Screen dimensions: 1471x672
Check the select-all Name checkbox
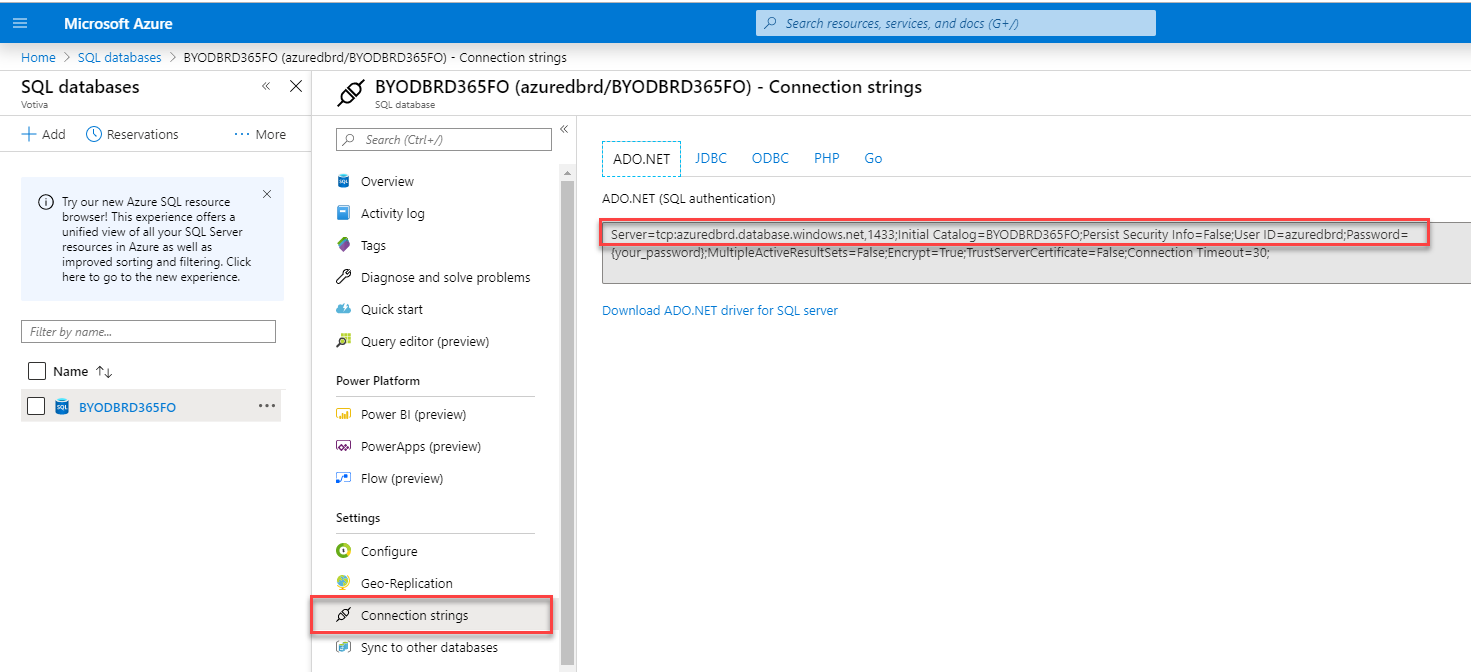point(37,371)
